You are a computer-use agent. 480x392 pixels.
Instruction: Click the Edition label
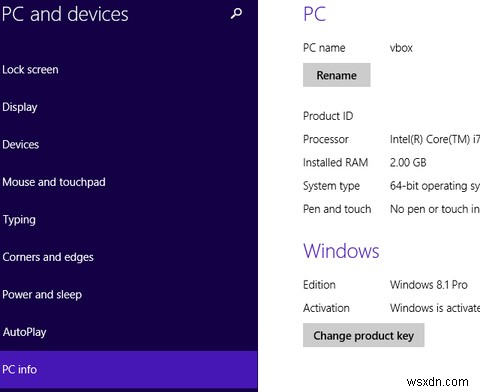[x=319, y=285]
